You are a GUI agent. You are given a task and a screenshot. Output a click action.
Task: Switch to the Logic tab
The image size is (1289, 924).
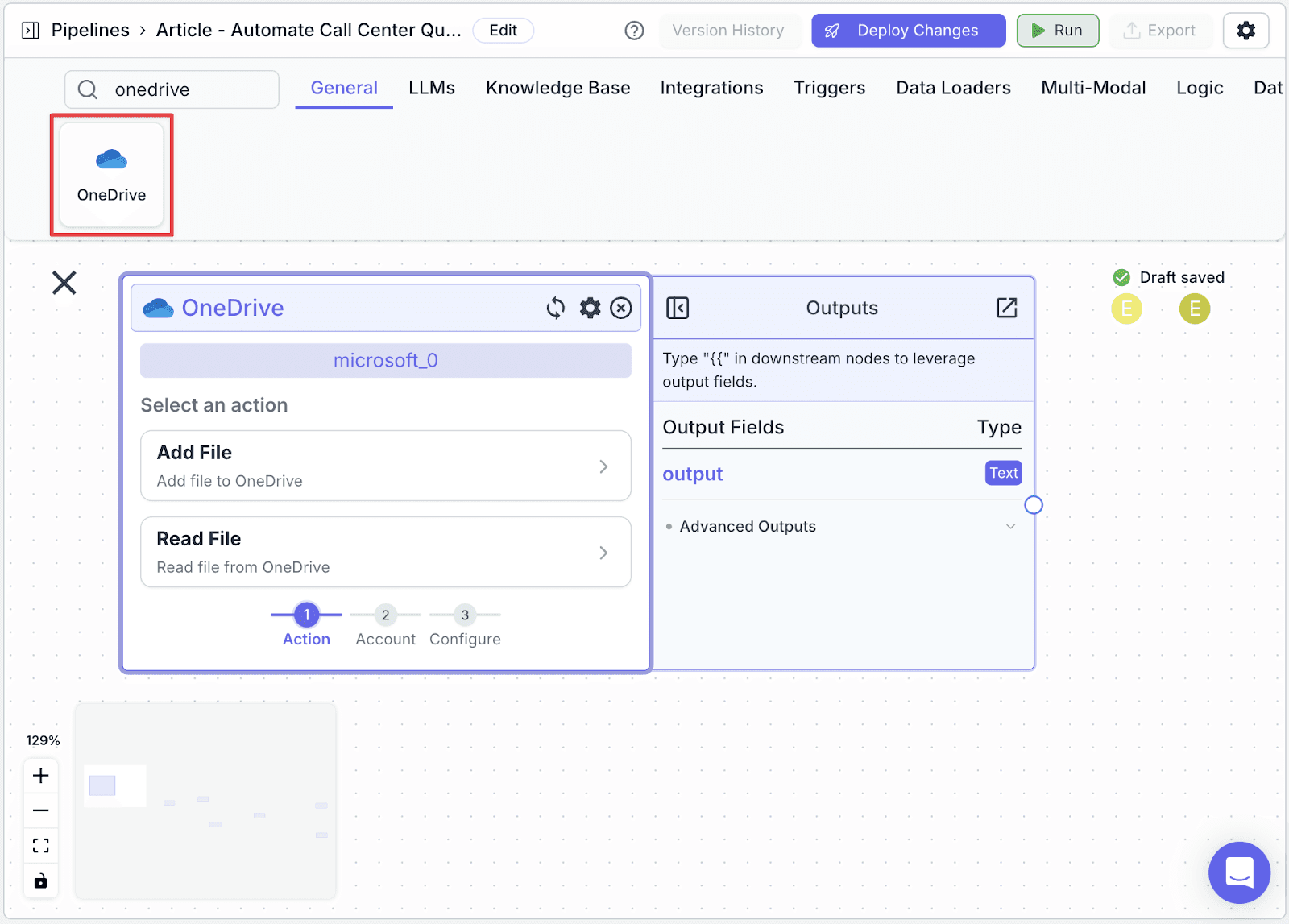1200,88
